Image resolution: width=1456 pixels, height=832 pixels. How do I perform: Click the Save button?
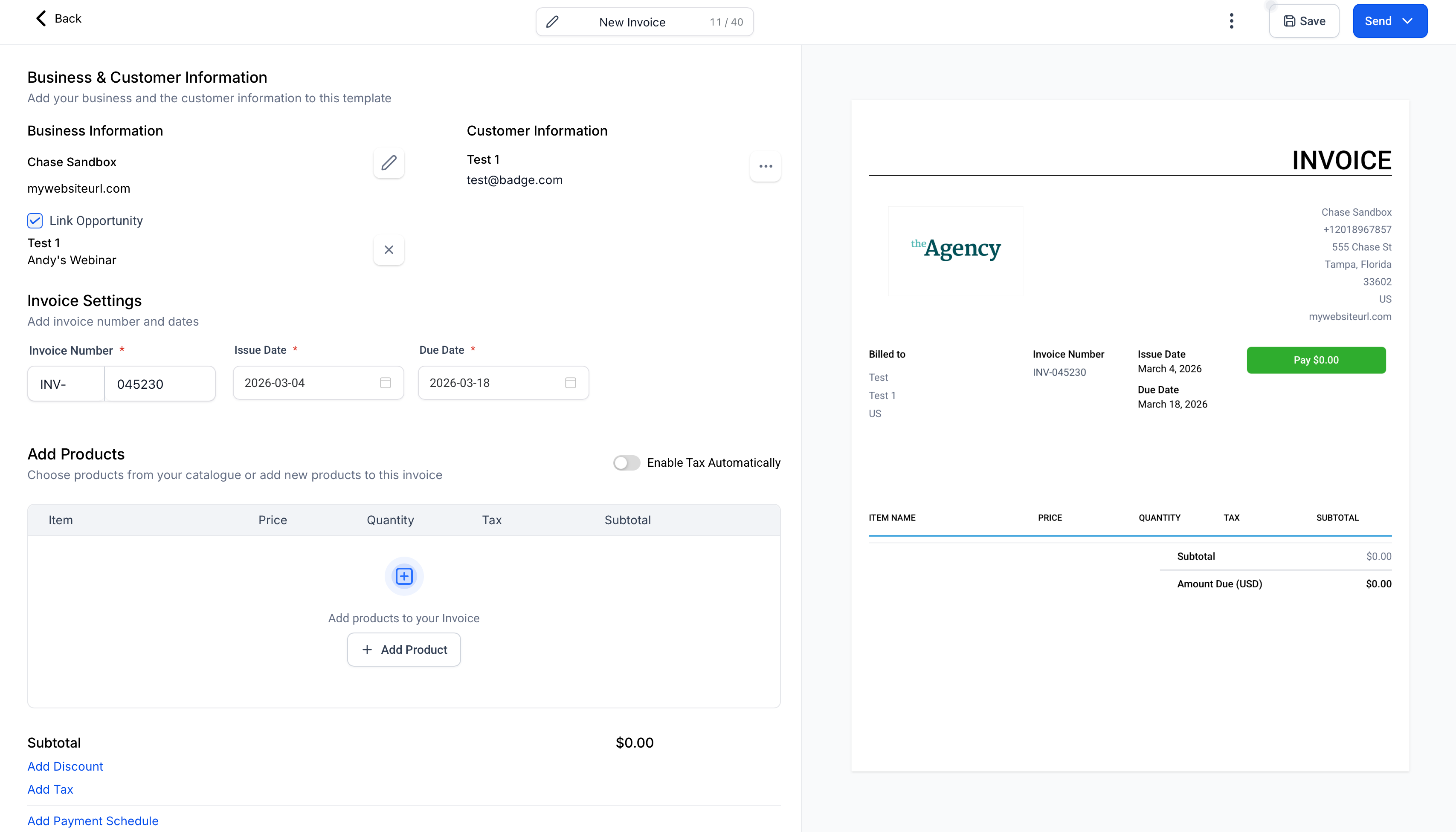[x=1304, y=21]
